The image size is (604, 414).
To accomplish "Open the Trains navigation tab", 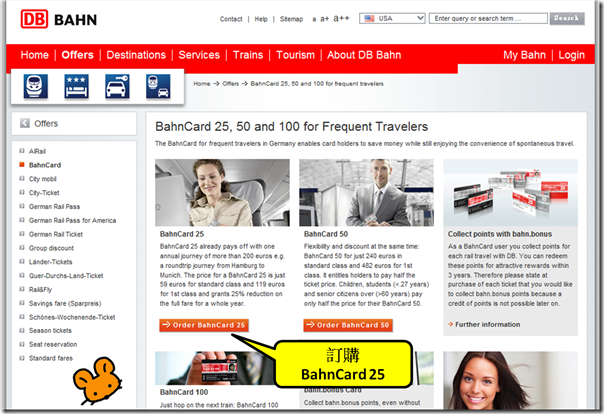I will coord(248,55).
